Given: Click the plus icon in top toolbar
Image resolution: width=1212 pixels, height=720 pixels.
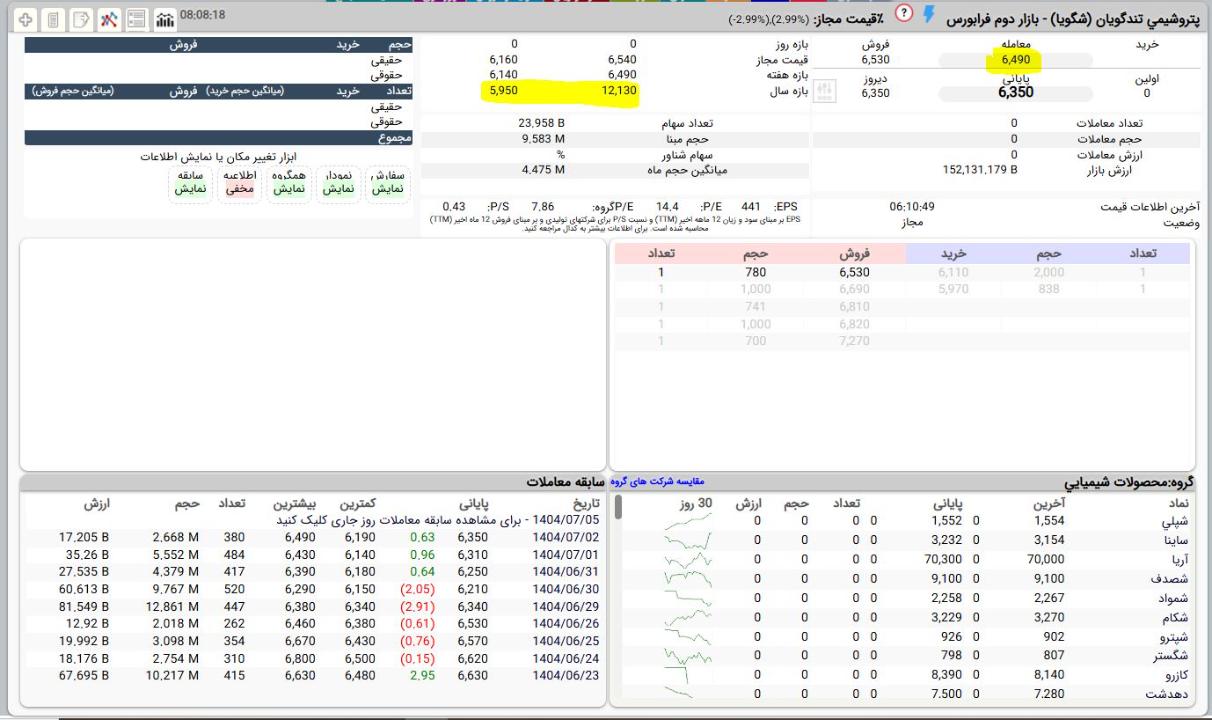Looking at the screenshot, I should [x=25, y=19].
